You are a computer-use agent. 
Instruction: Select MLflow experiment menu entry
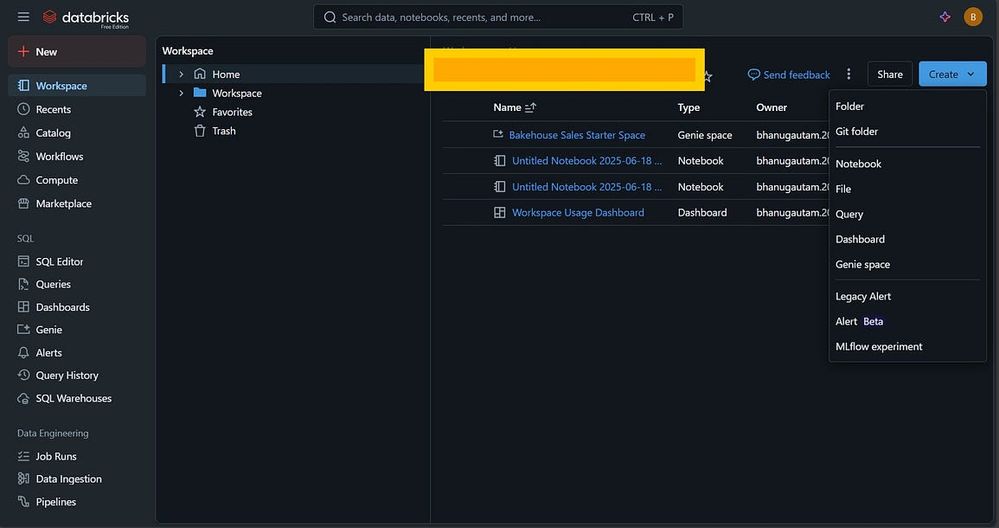(878, 347)
